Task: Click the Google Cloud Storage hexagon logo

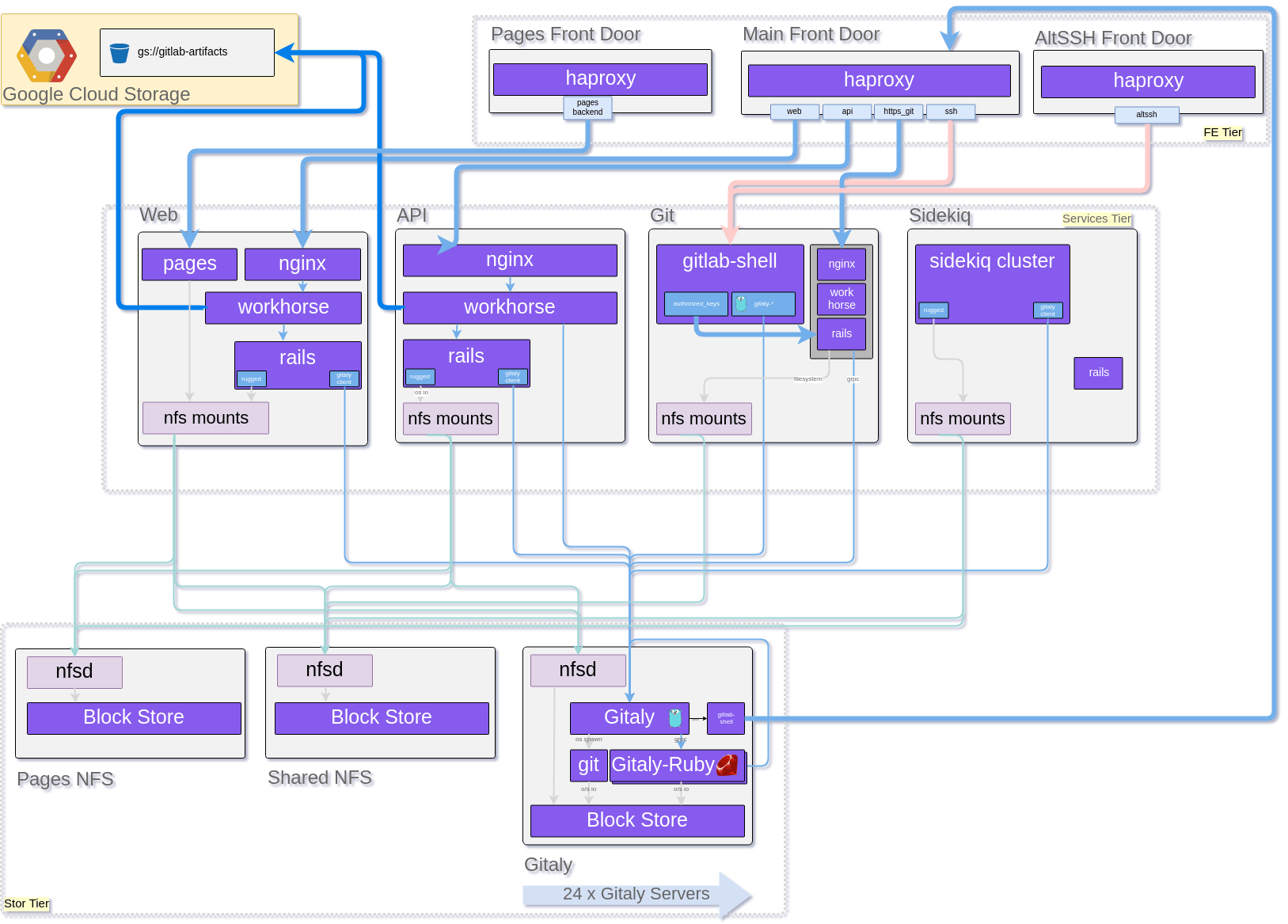Action: click(x=47, y=55)
